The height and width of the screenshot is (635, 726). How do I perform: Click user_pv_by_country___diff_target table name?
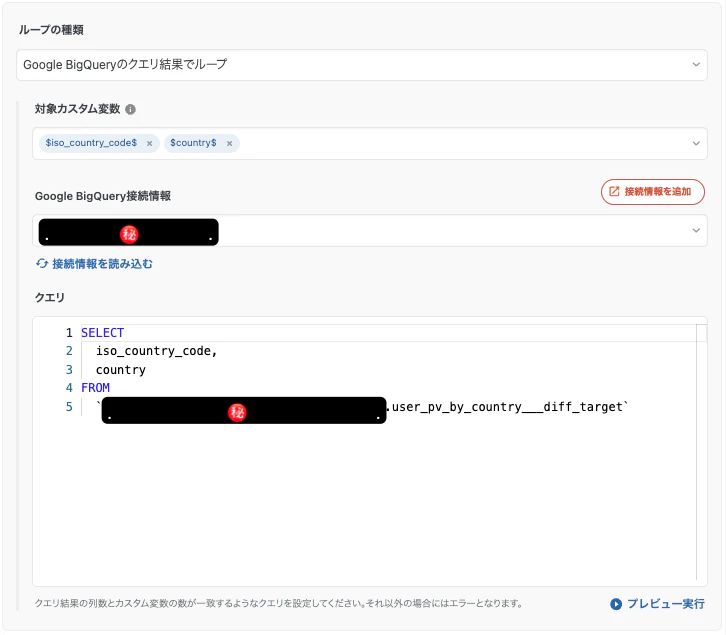[507, 407]
